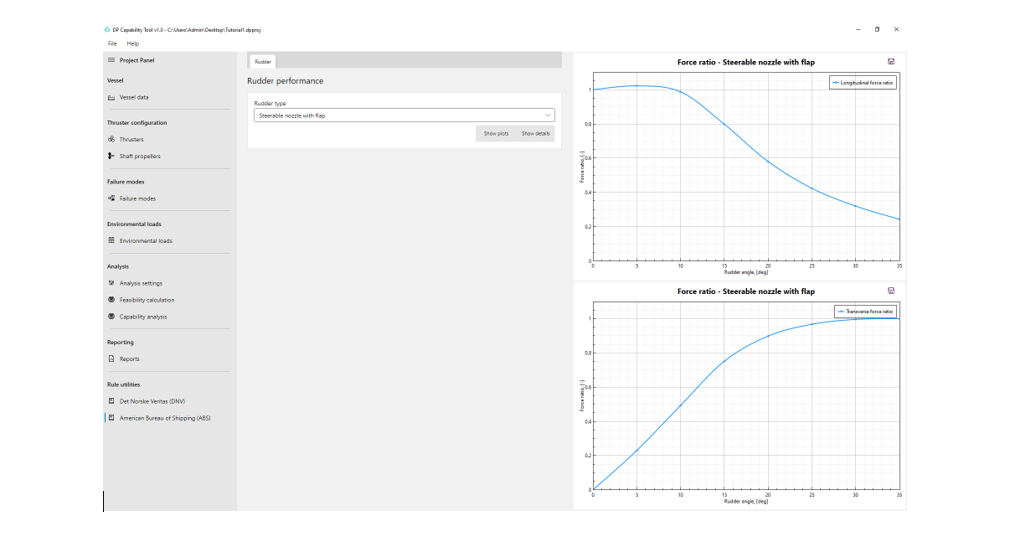The width and height of the screenshot is (1009, 557).
Task: Save the longitudinal force ratio plot
Action: [x=891, y=62]
